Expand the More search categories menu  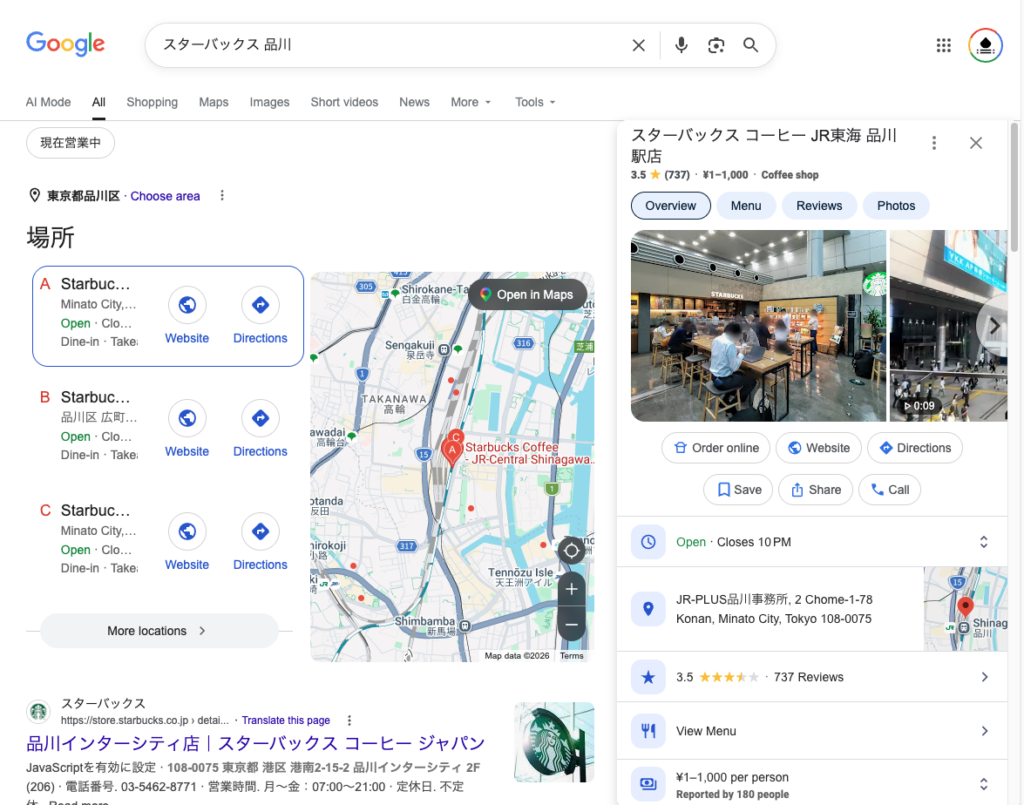(x=471, y=102)
